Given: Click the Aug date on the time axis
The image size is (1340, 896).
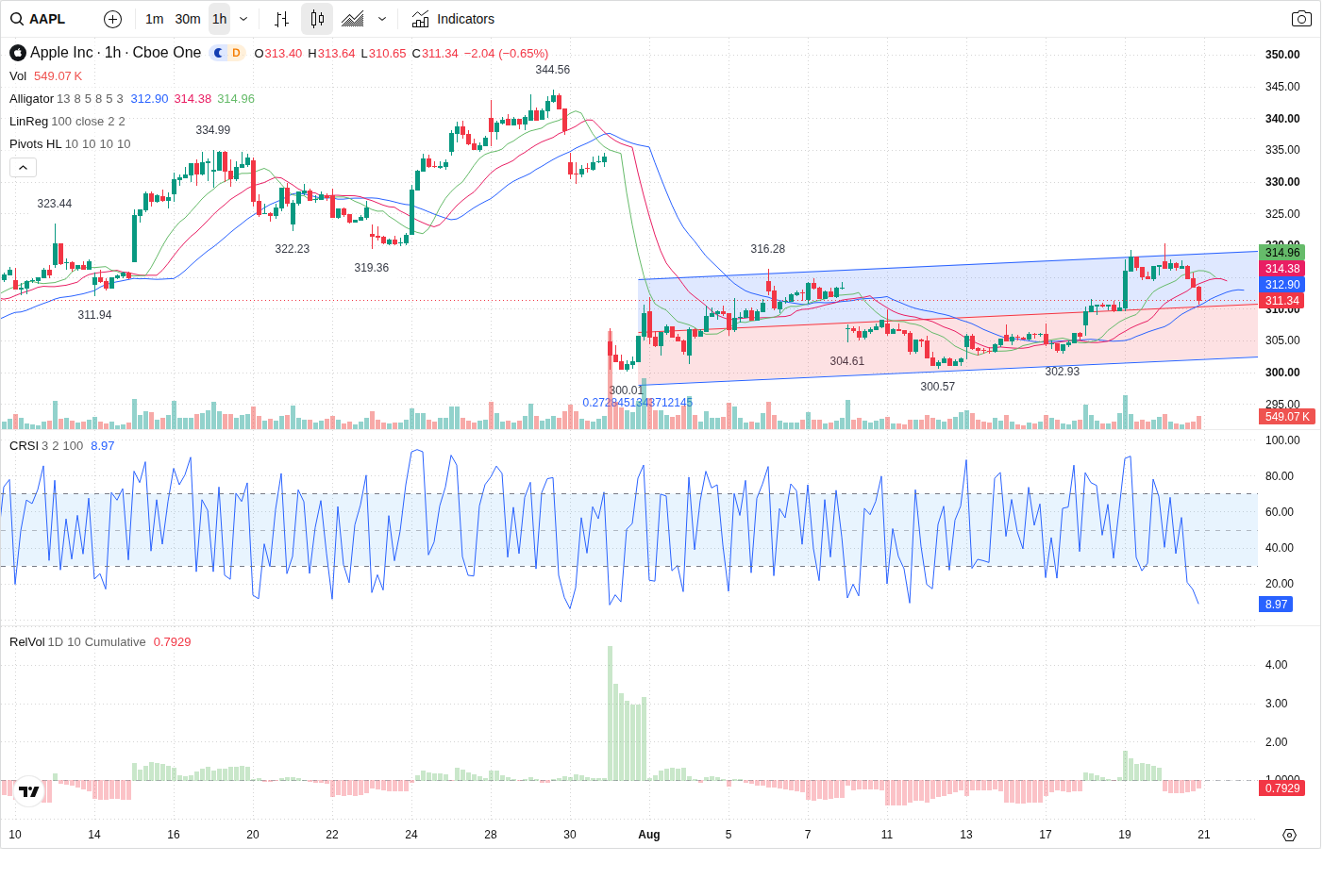Looking at the screenshot, I should tap(649, 835).
